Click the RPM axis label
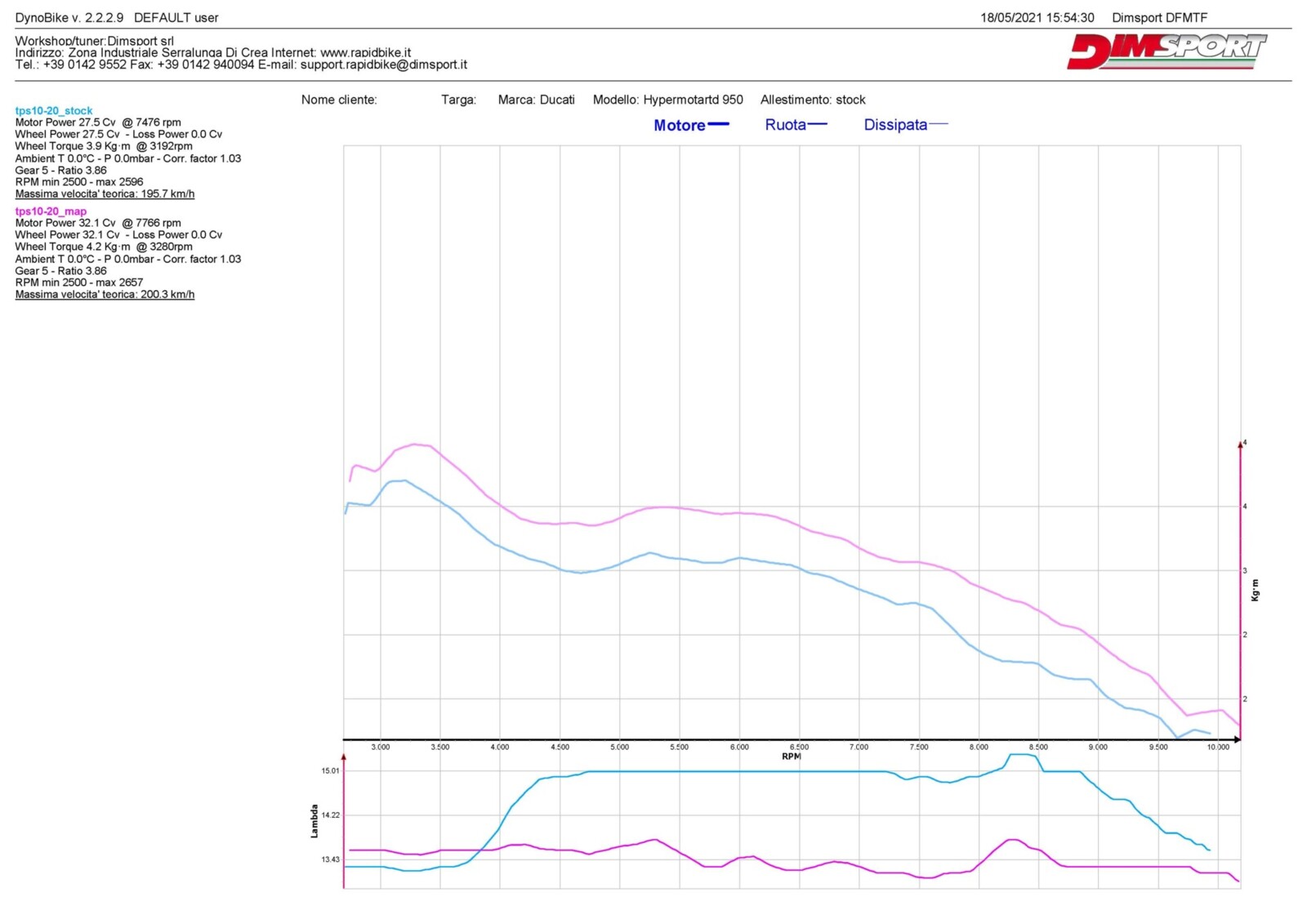Screen dimensions: 1307x924 click(791, 757)
